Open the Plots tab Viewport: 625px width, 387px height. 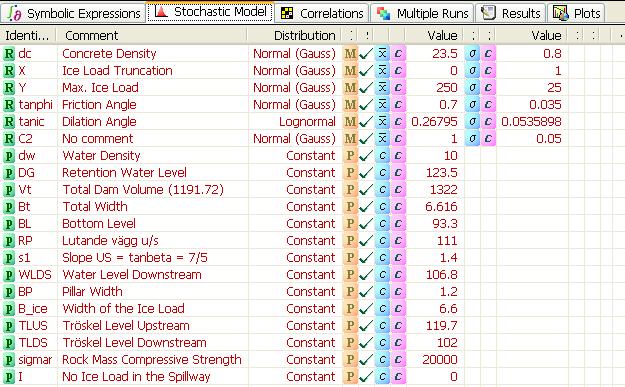(x=576, y=13)
